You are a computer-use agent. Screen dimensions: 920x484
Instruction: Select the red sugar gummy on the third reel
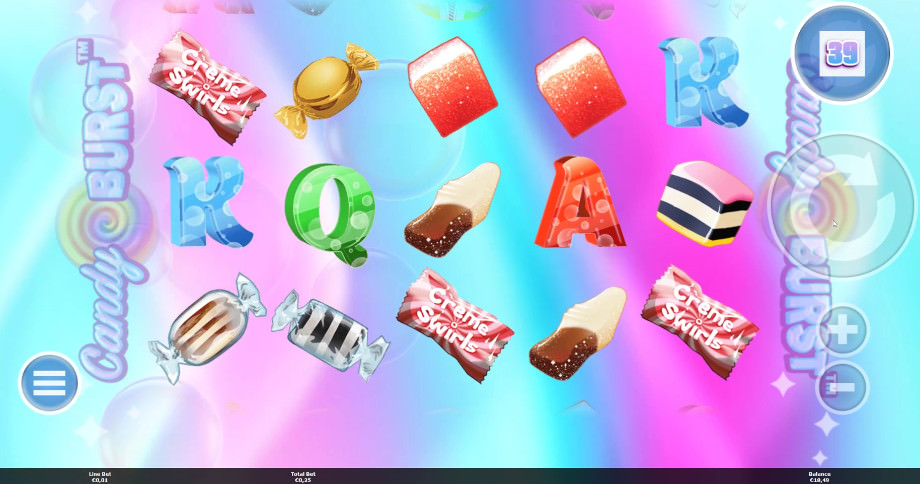point(452,87)
